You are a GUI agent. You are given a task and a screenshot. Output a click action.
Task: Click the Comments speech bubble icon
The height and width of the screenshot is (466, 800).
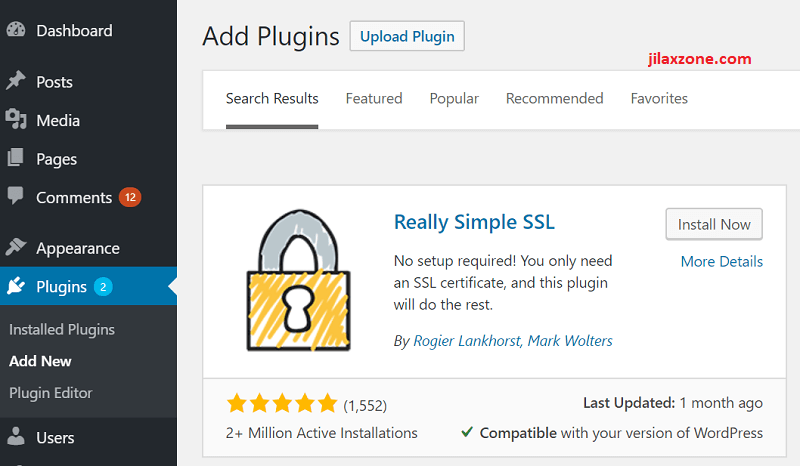coord(16,195)
